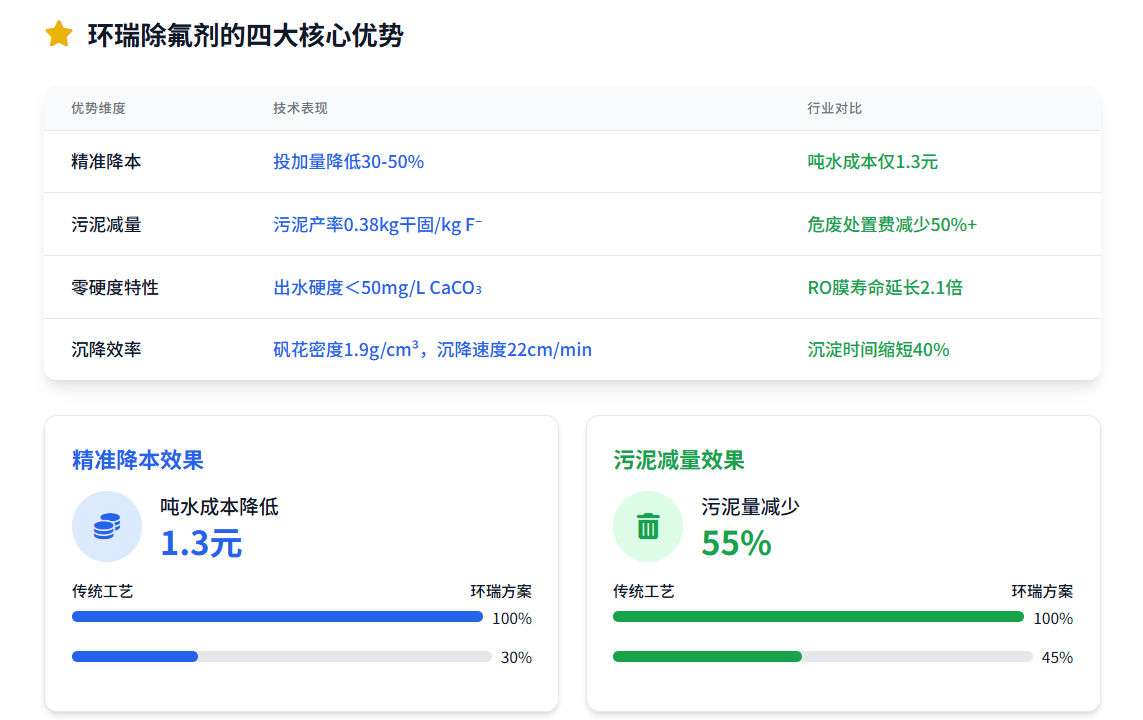Select the 污泥减量 table row label

pos(106,225)
